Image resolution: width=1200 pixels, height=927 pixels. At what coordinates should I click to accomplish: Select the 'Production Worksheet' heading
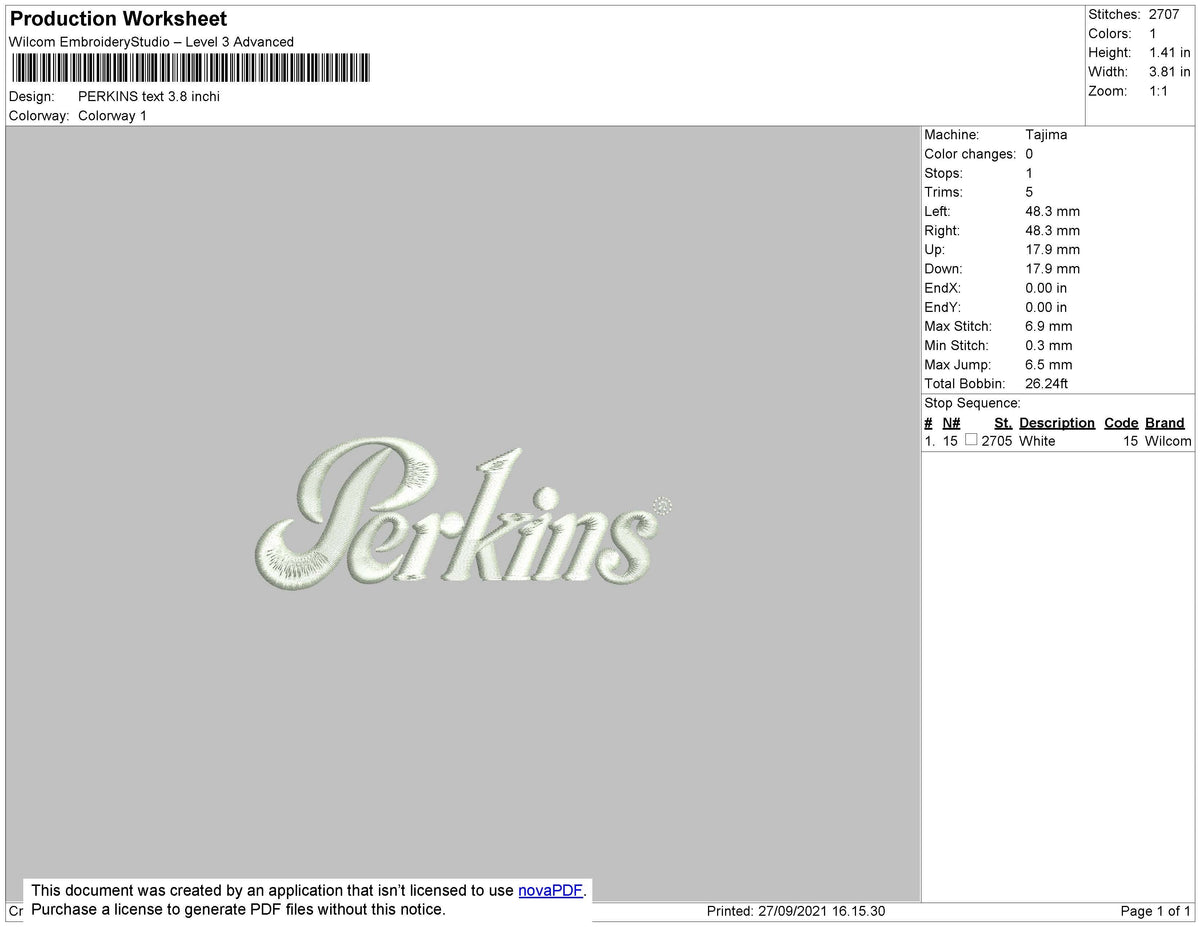pos(118,19)
